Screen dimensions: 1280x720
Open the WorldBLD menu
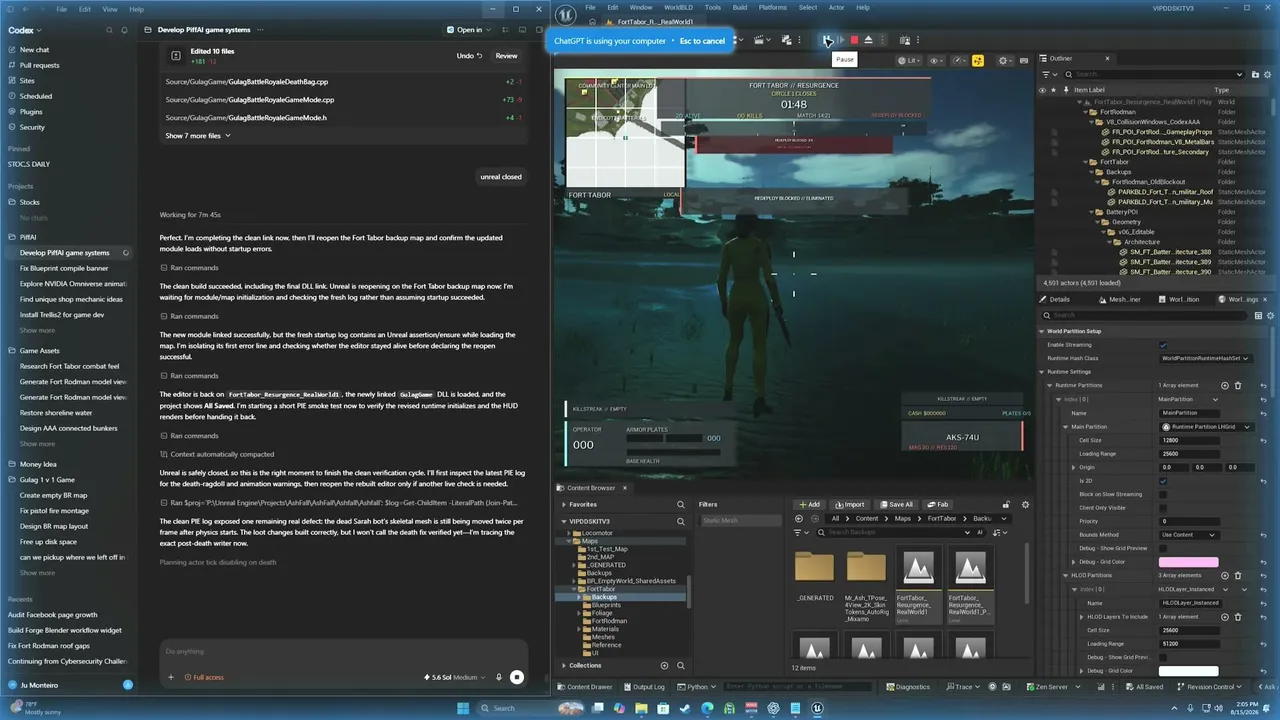[678, 7]
